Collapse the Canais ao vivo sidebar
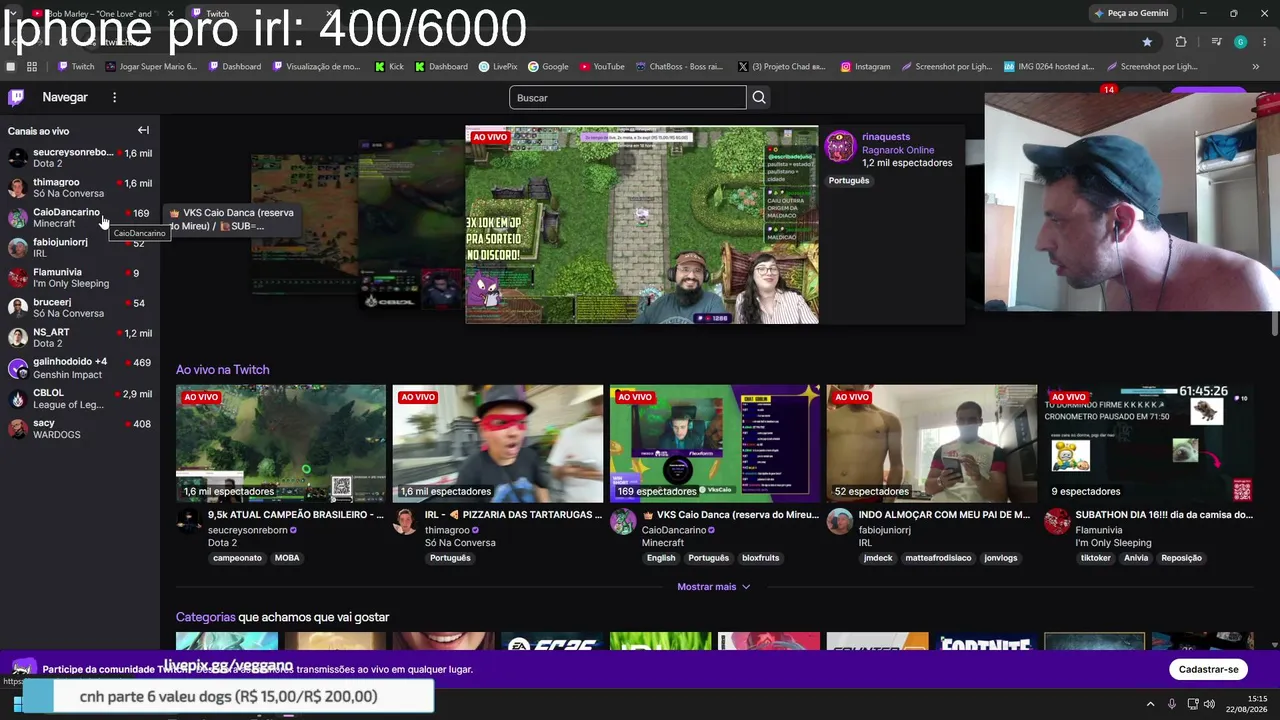The height and width of the screenshot is (720, 1280). [x=143, y=130]
